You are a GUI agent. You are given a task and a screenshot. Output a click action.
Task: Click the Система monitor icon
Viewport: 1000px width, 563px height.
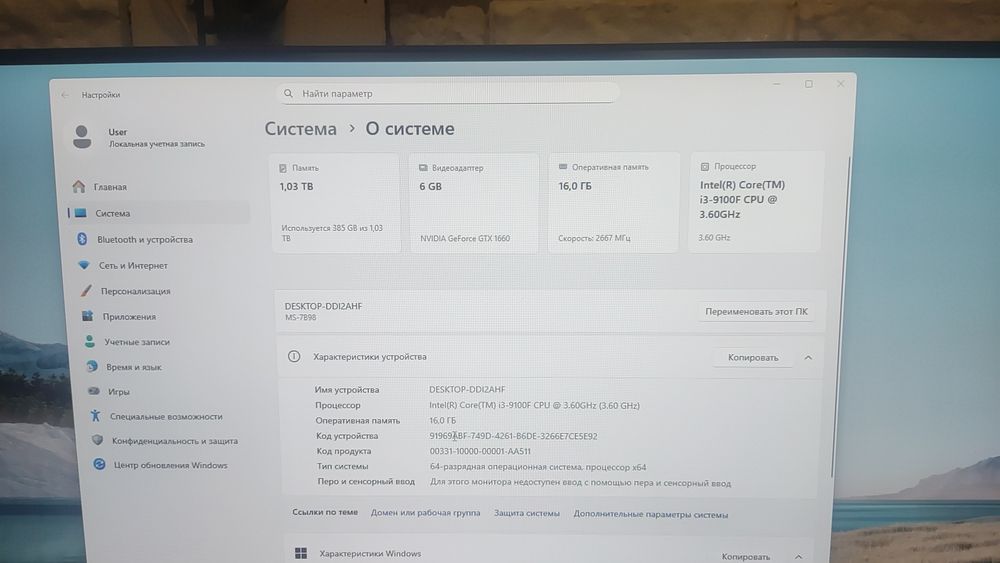tap(81, 213)
